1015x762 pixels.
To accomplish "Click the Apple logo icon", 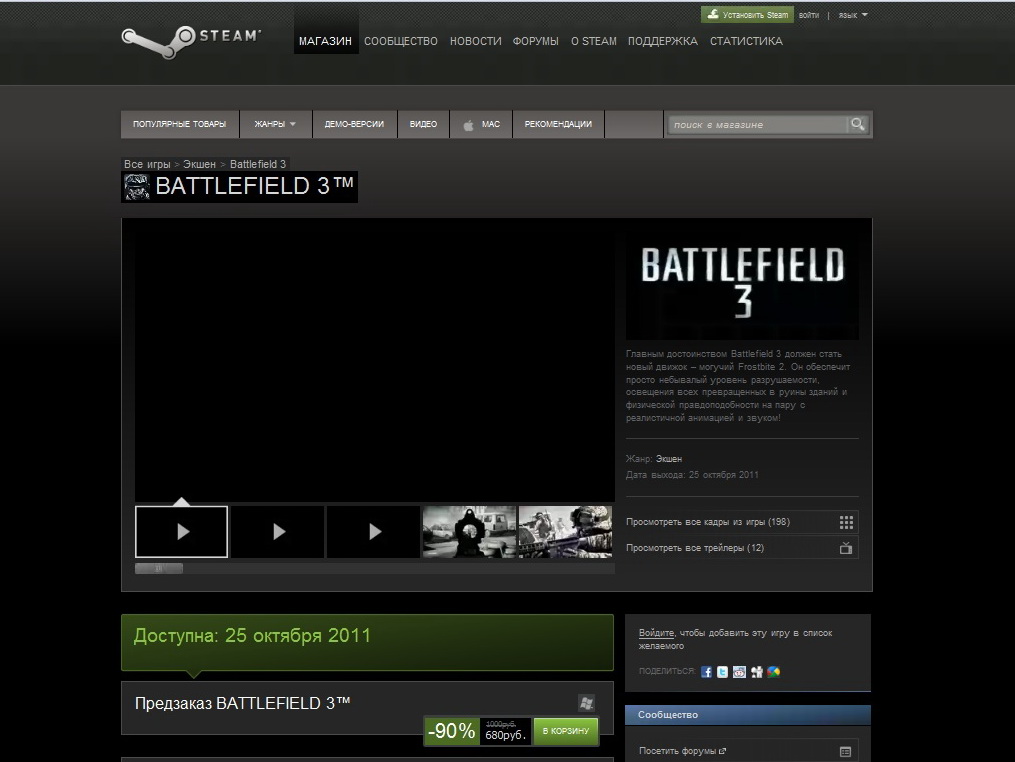I will [468, 125].
